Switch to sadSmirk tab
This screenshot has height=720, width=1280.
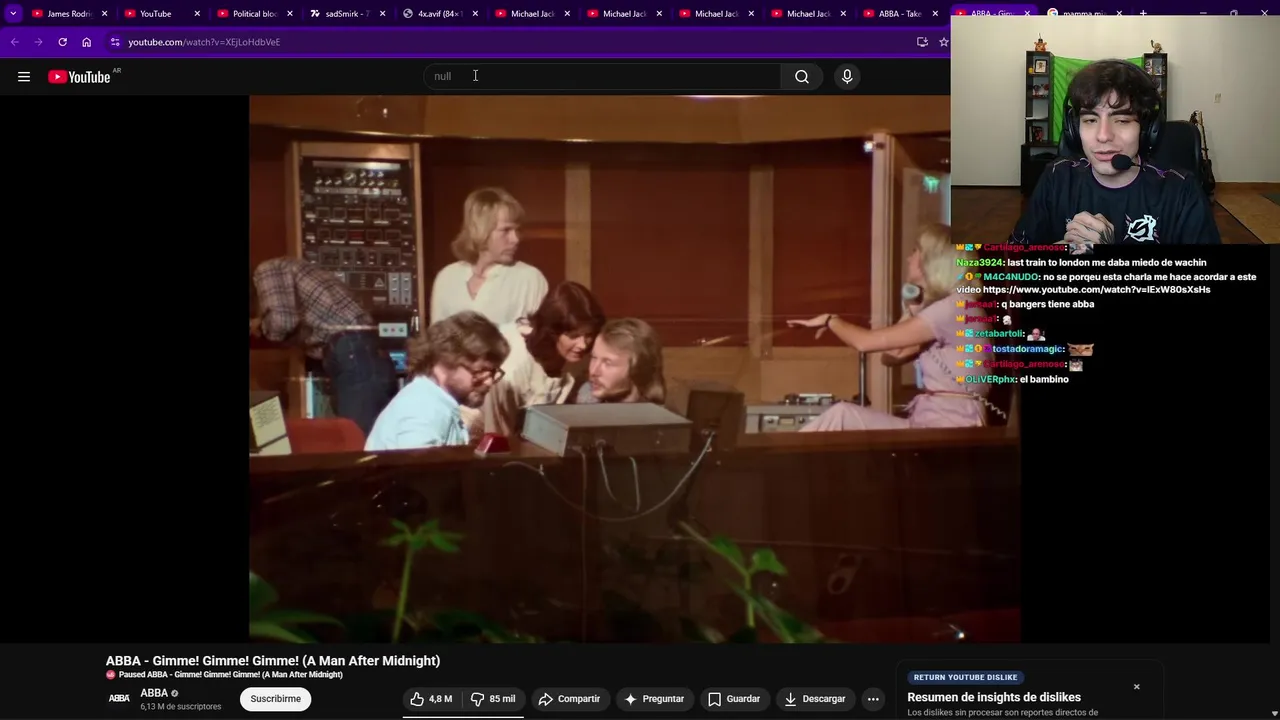tap(347, 14)
